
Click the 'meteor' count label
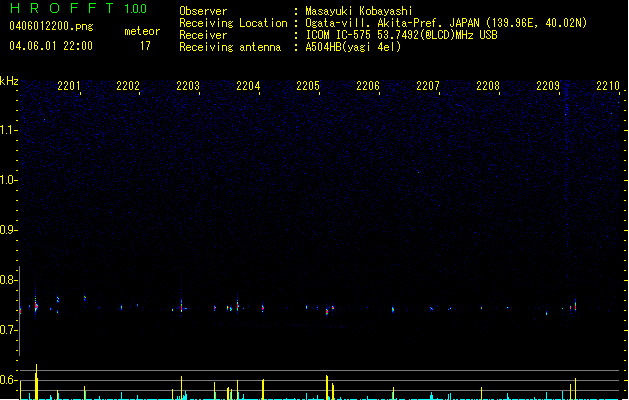(142, 31)
